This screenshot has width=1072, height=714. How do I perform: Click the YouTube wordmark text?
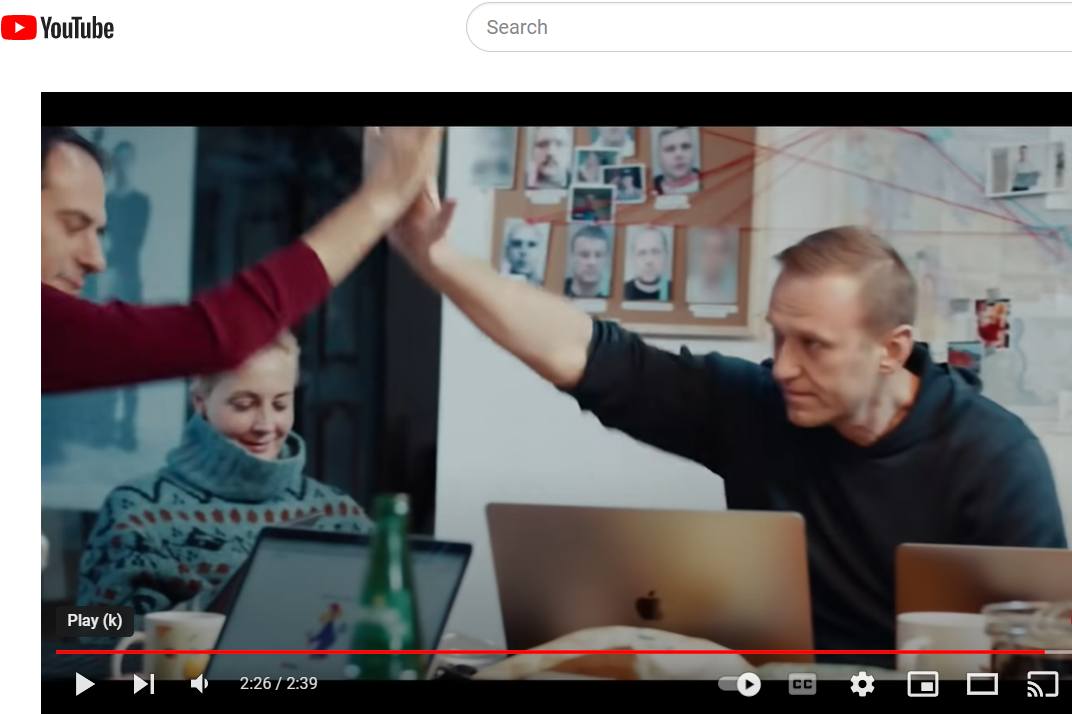[77, 28]
